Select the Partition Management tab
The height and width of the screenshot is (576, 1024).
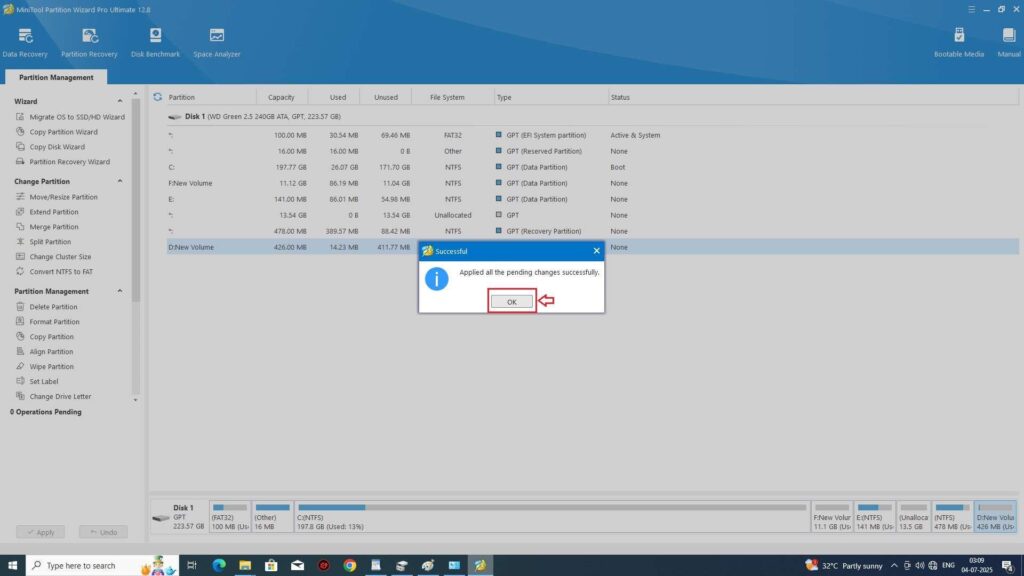[55, 77]
